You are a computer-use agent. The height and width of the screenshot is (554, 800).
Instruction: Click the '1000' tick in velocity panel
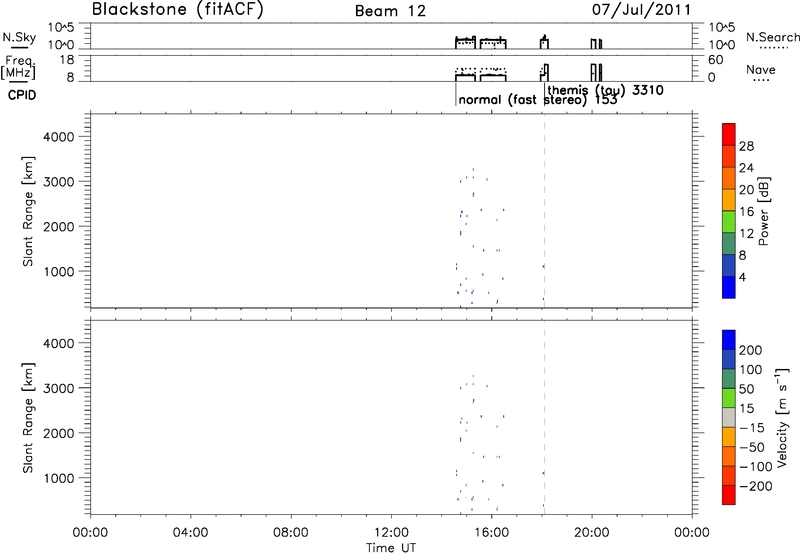59,478
